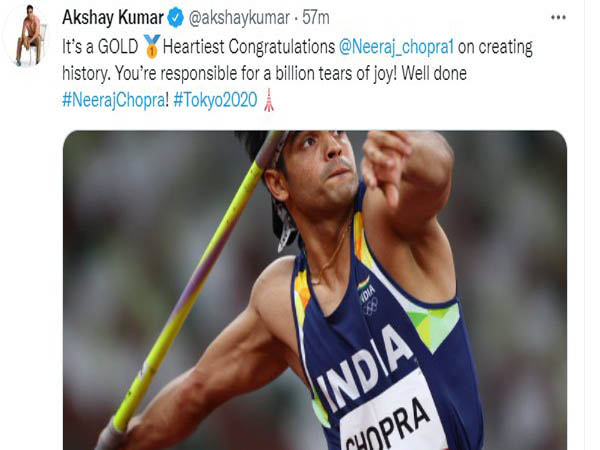
Task: Click the INDIA lettering on the jersey
Action: (x=364, y=368)
